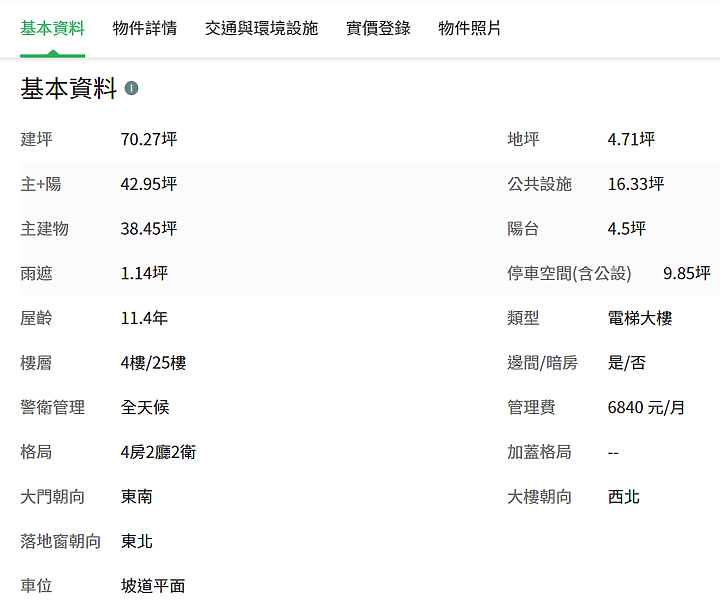Click the 基本資料 section heading
The height and width of the screenshot is (604, 720).
[x=68, y=88]
